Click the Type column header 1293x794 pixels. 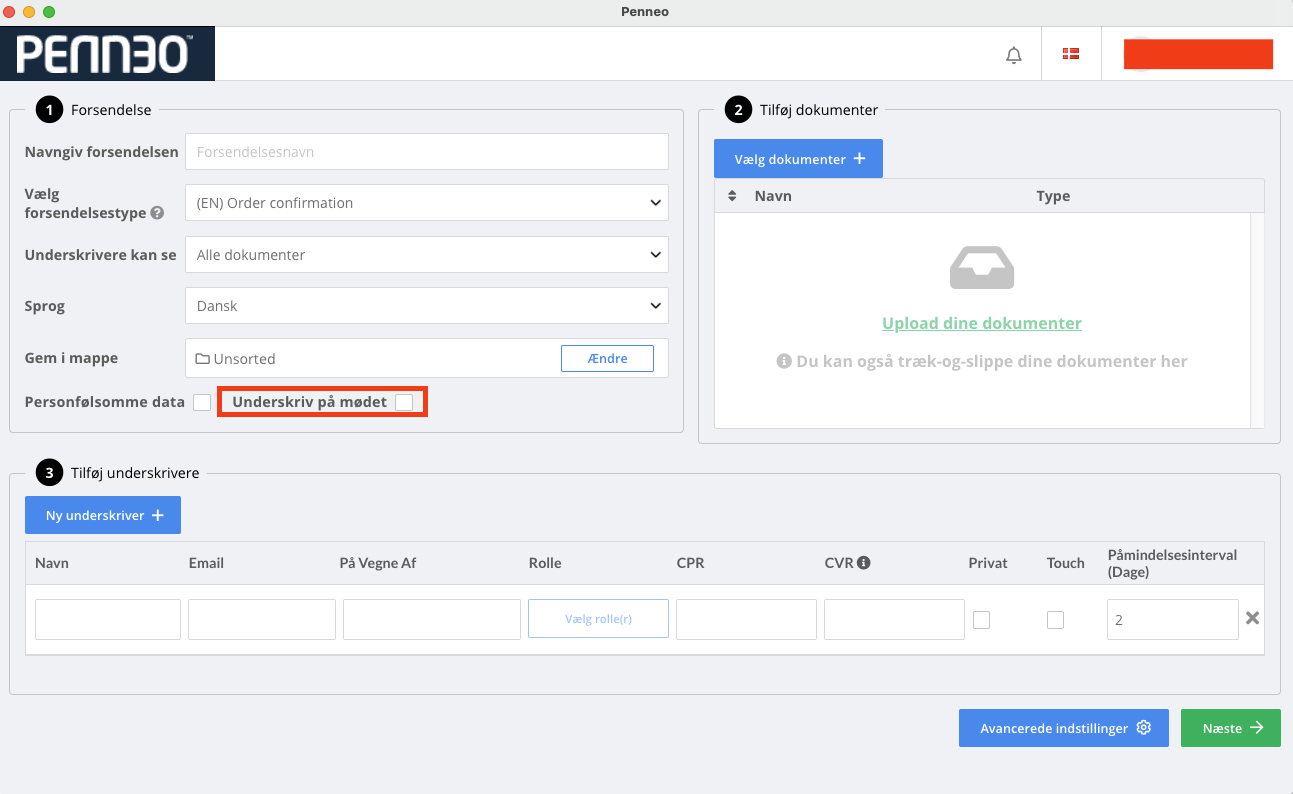click(x=1053, y=196)
